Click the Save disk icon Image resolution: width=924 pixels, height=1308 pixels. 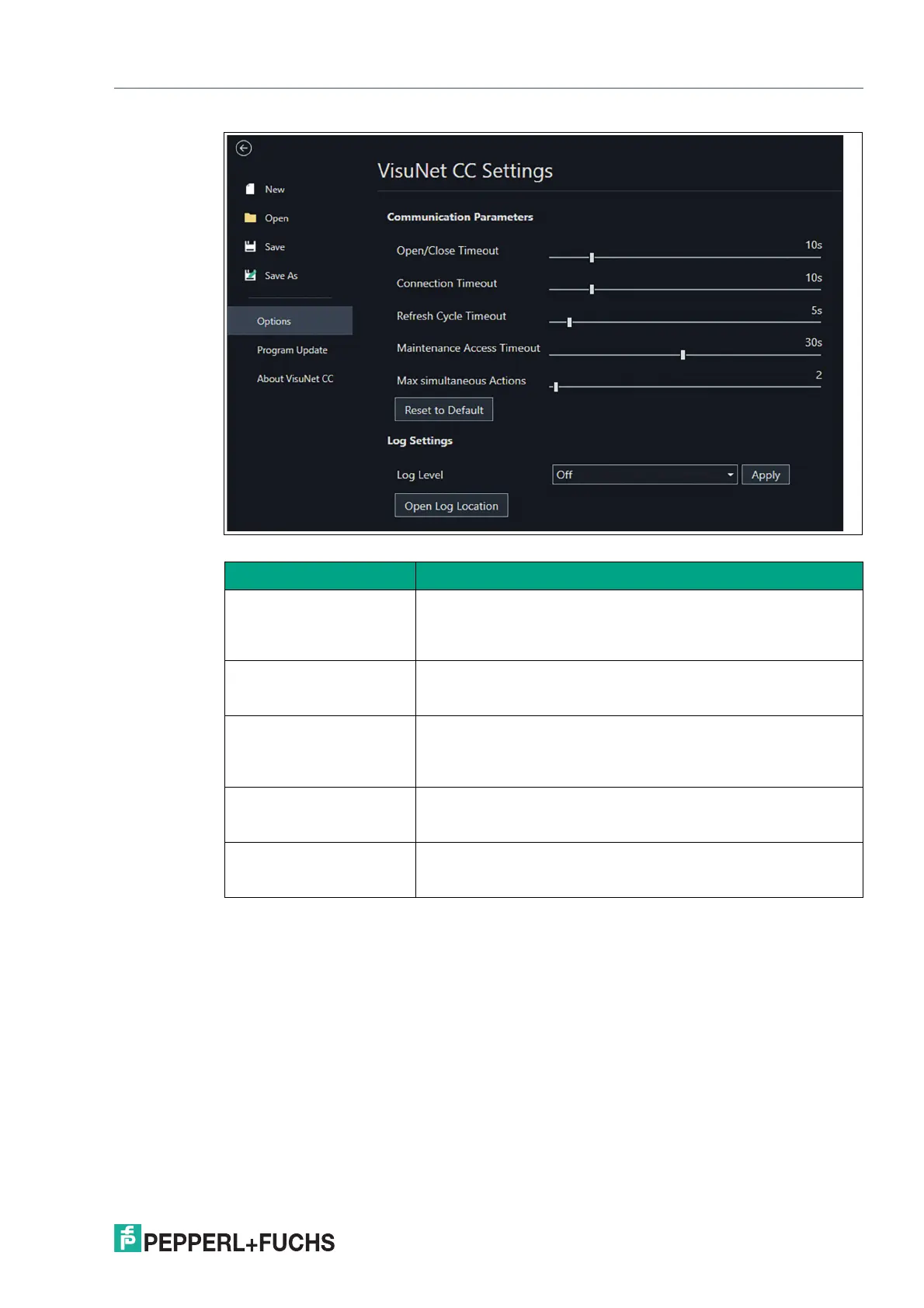250,247
